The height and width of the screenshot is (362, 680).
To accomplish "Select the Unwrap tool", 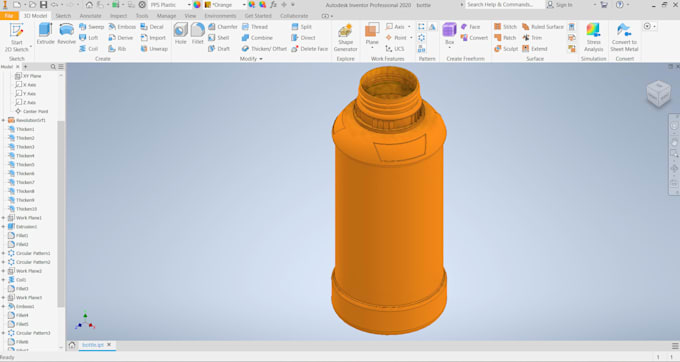I will [x=154, y=49].
